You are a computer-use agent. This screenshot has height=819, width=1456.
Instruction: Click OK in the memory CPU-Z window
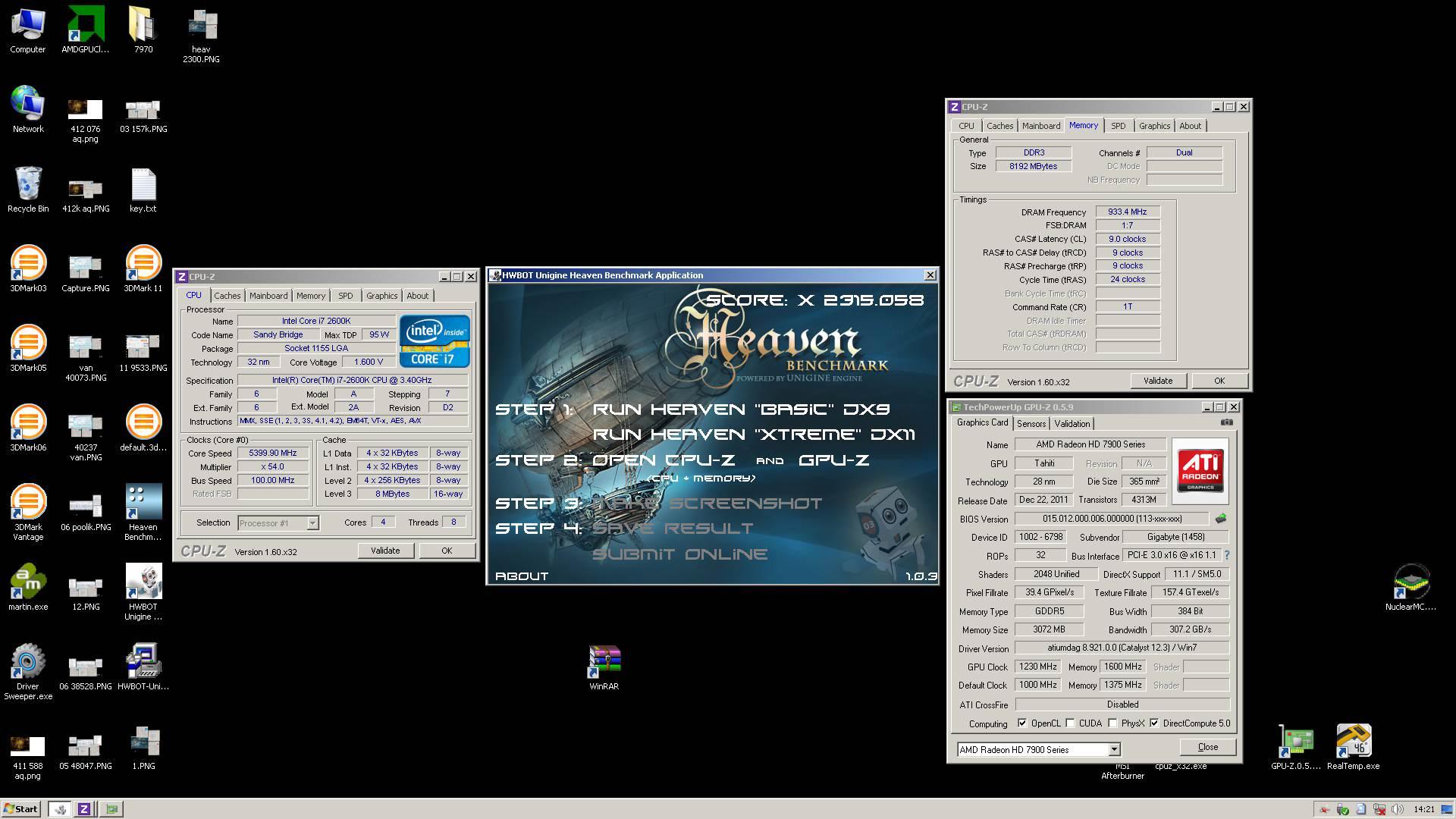point(1219,381)
